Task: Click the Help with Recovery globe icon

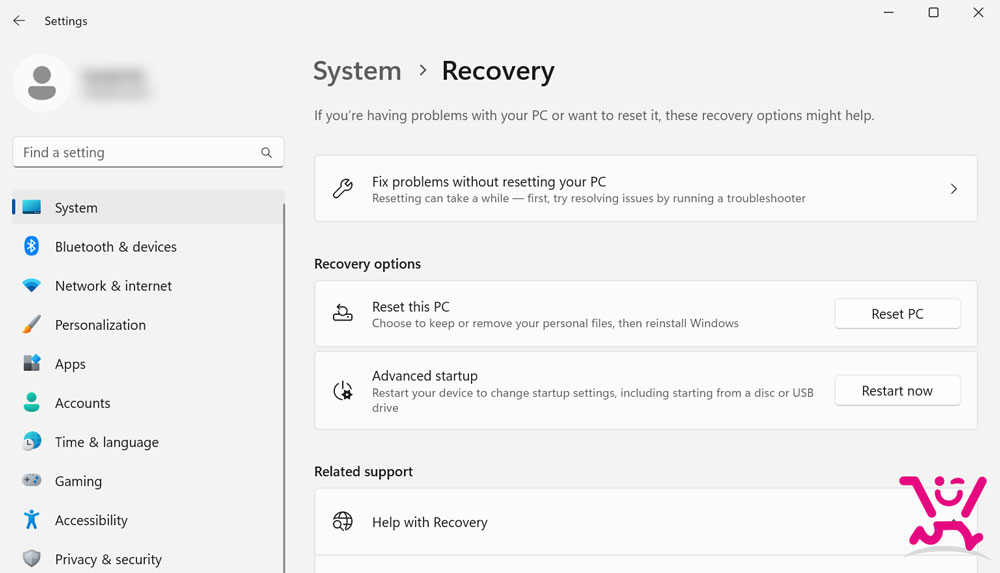Action: (342, 521)
